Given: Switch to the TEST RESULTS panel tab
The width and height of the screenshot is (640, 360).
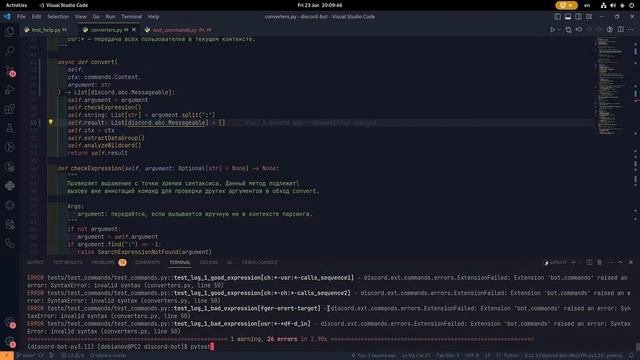Looking at the screenshot, I should pyautogui.click(x=68, y=262).
